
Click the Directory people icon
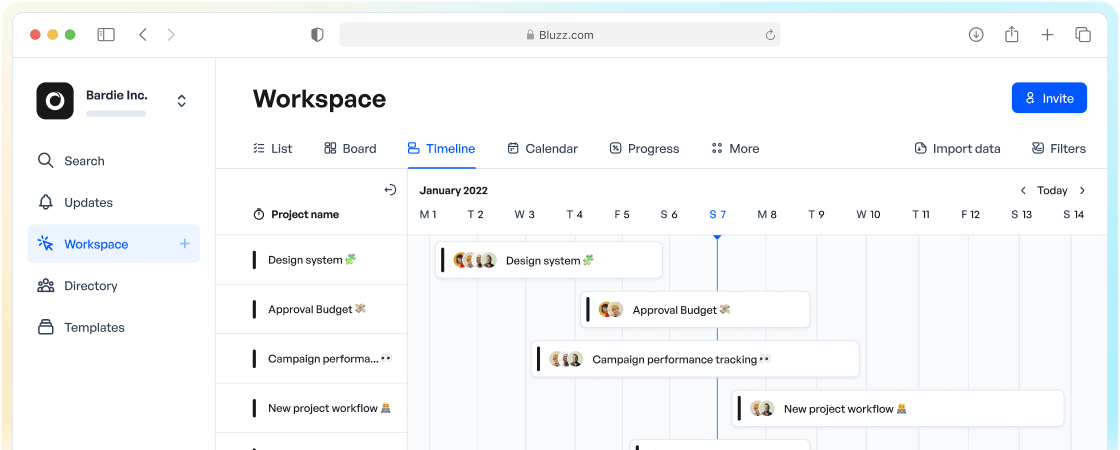(x=46, y=286)
